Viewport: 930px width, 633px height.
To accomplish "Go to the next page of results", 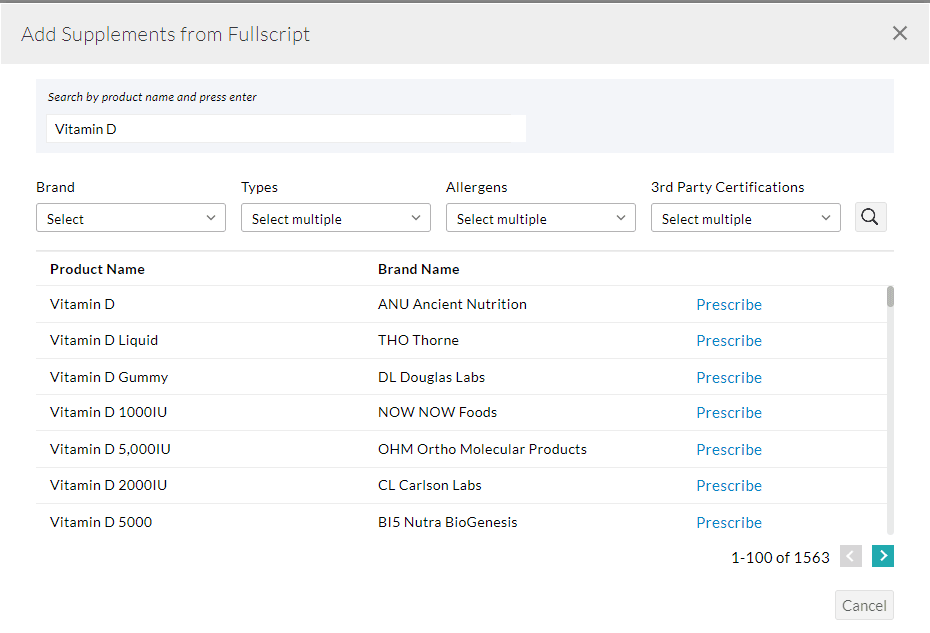I will (882, 556).
